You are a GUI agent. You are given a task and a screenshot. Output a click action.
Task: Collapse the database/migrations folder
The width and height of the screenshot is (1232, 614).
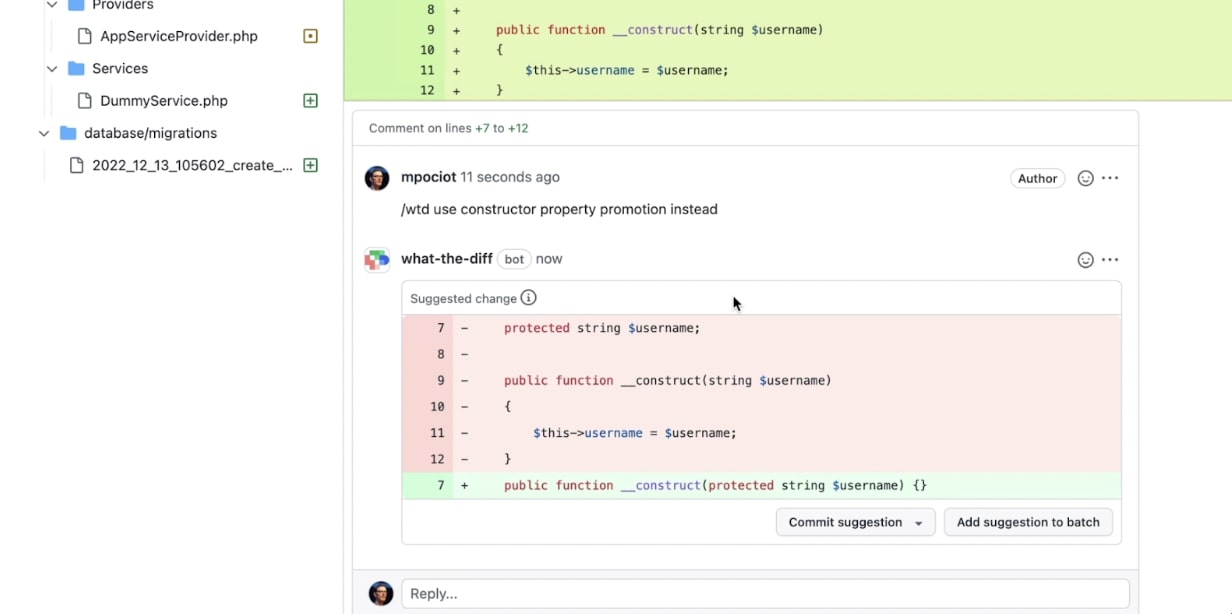coord(44,134)
